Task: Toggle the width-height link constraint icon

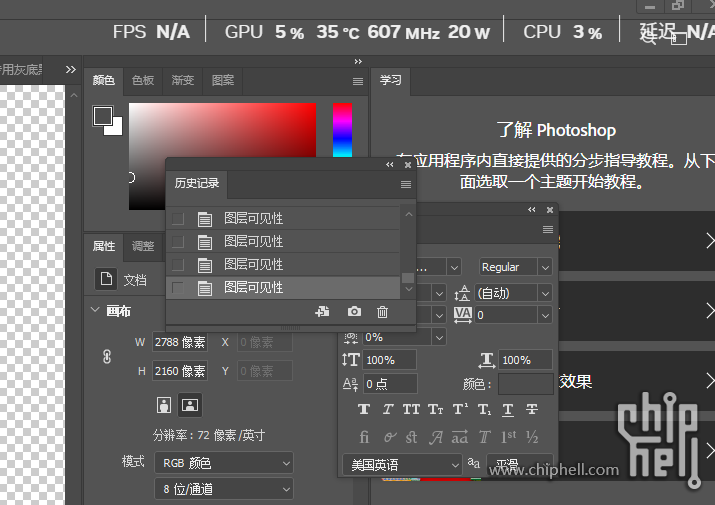Action: point(107,356)
